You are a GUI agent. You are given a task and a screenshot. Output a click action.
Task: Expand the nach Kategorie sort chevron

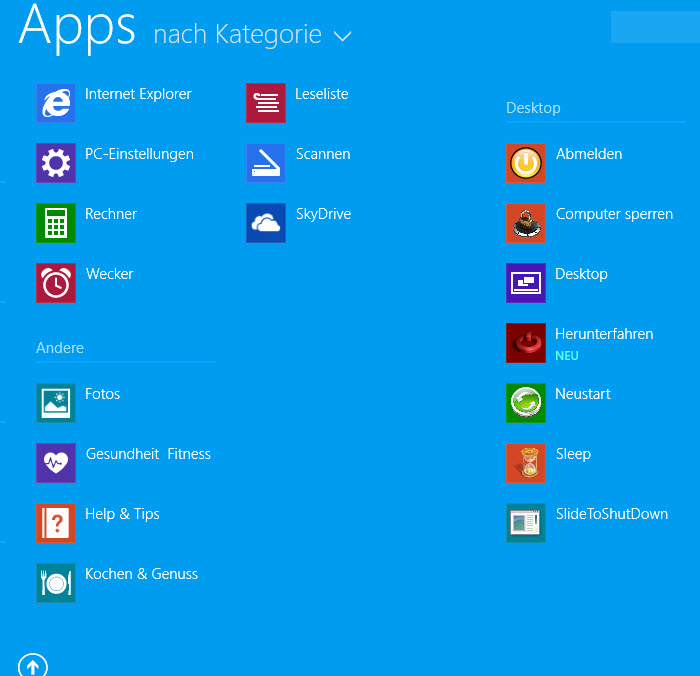[x=342, y=36]
